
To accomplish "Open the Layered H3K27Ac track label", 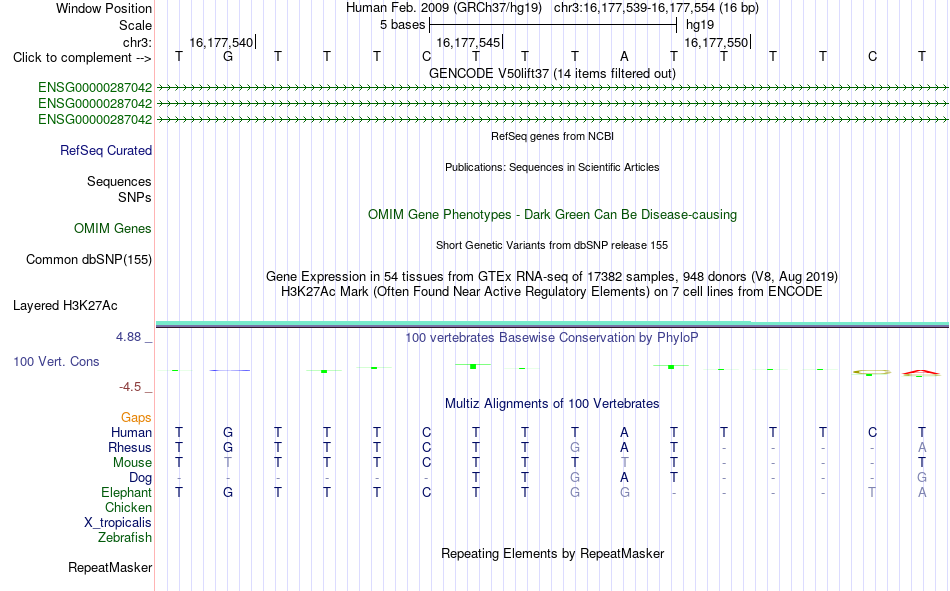I will click(x=65, y=306).
